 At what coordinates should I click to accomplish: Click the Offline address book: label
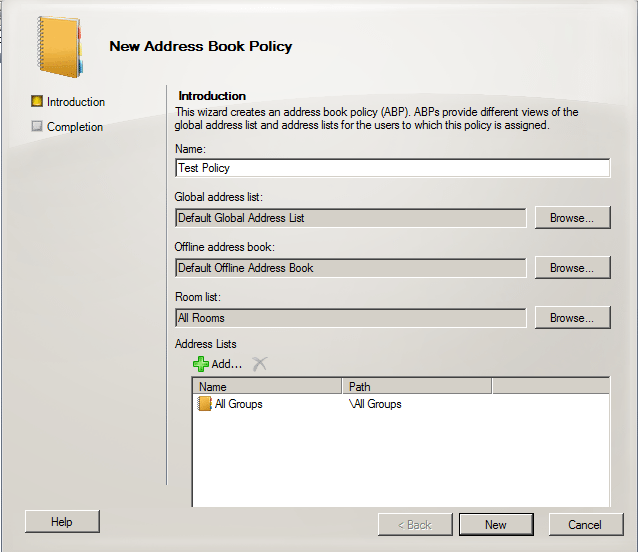(225, 247)
